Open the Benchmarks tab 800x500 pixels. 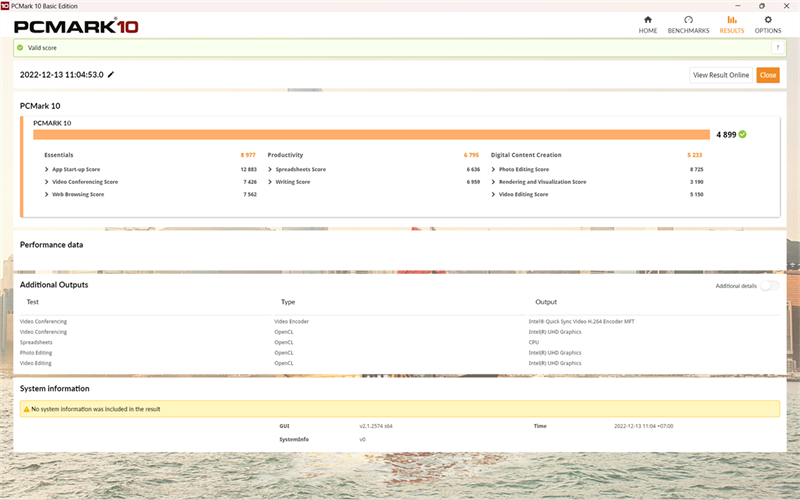click(688, 24)
